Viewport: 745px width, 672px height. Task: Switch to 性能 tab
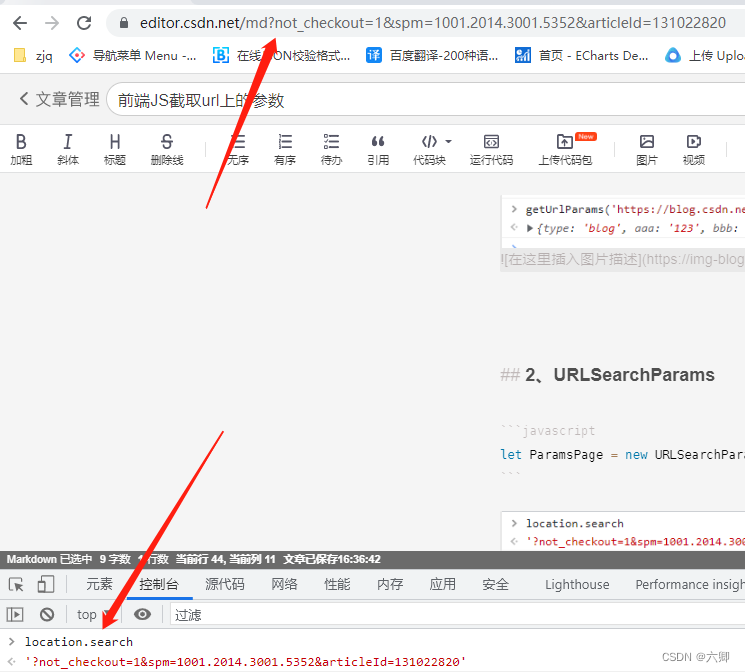point(337,584)
